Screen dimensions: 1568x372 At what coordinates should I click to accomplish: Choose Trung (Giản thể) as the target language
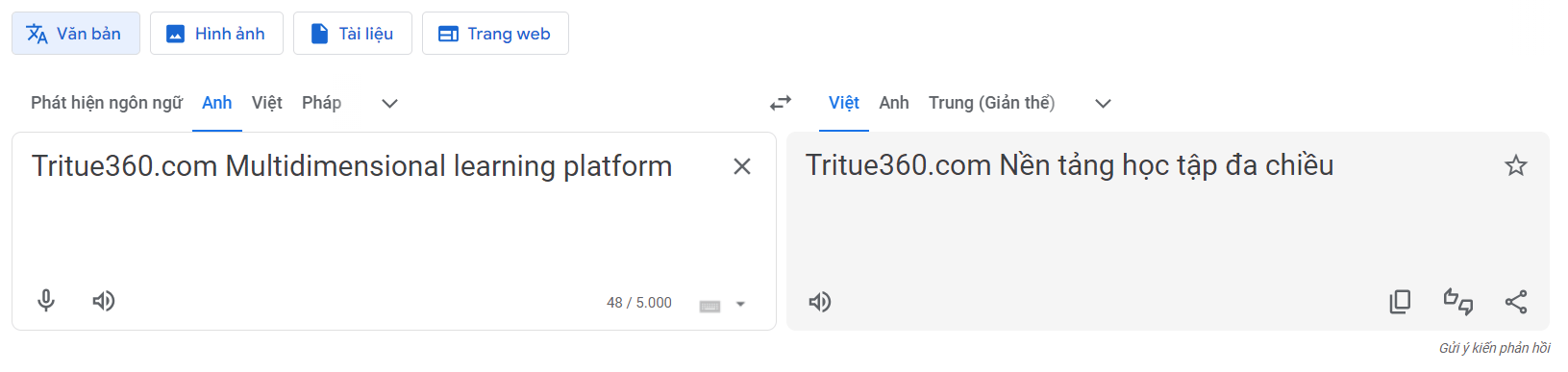coord(991,103)
